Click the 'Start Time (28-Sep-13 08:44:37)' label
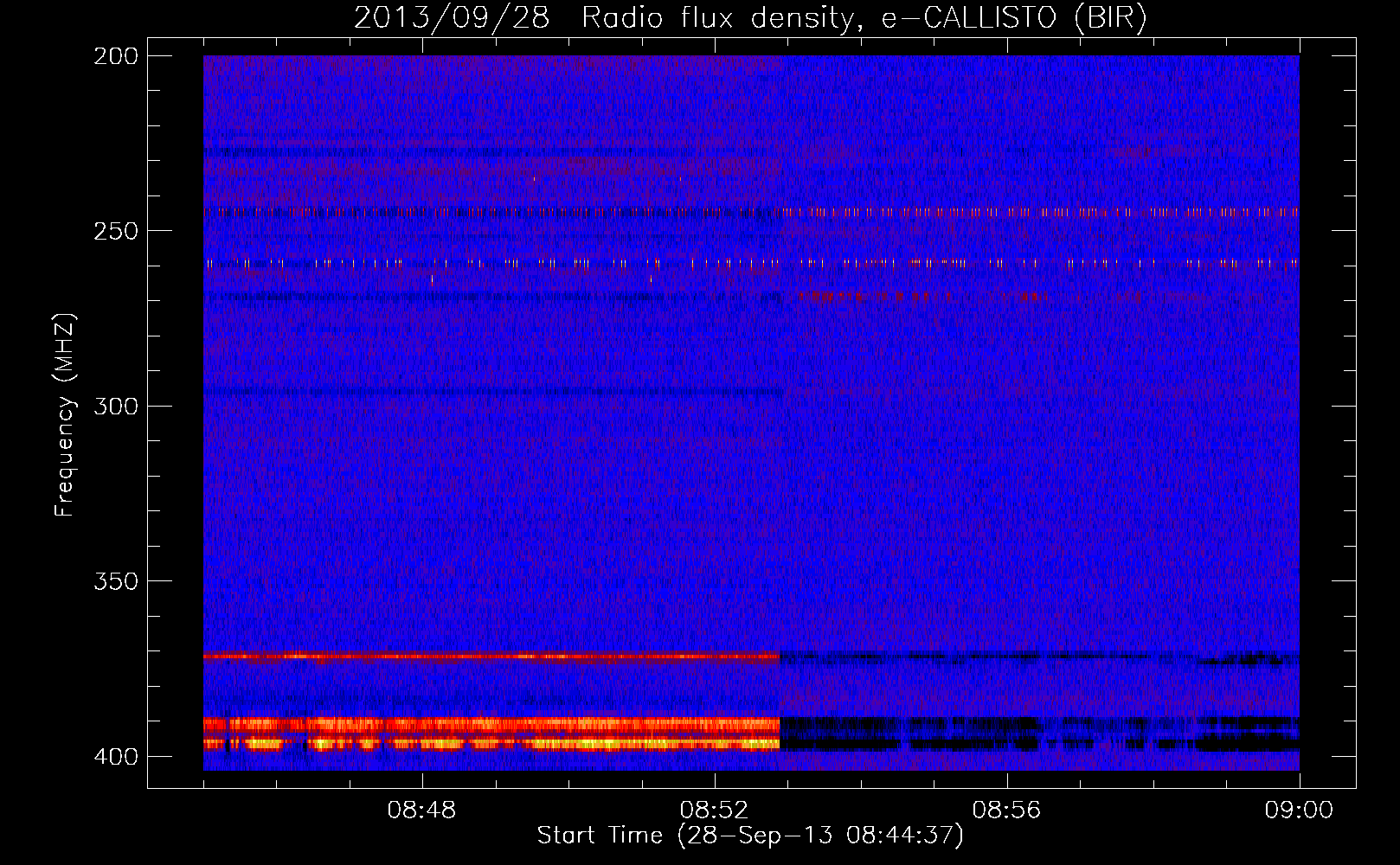 750,836
